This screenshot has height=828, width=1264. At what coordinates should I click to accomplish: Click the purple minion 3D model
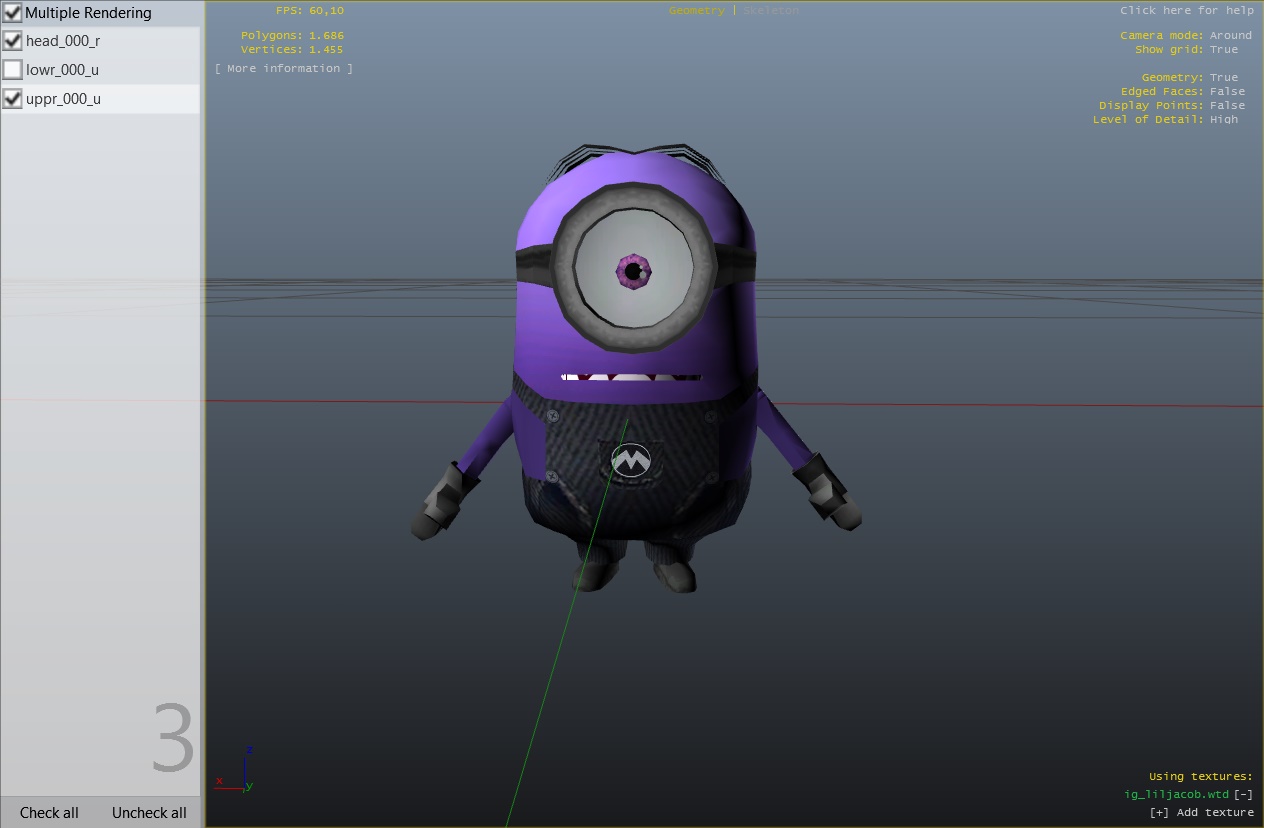click(635, 370)
